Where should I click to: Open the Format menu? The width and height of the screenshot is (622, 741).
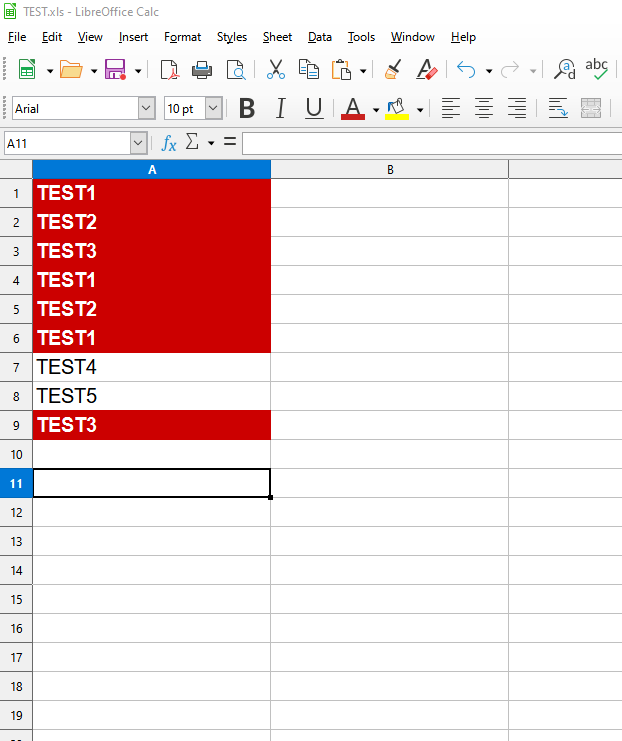coord(182,37)
